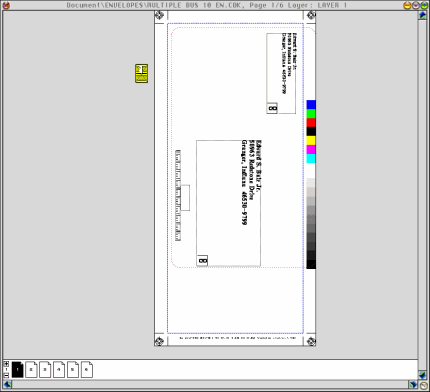The width and height of the screenshot is (430, 392).
Task: Click the window title bar text
Action: (207, 5)
